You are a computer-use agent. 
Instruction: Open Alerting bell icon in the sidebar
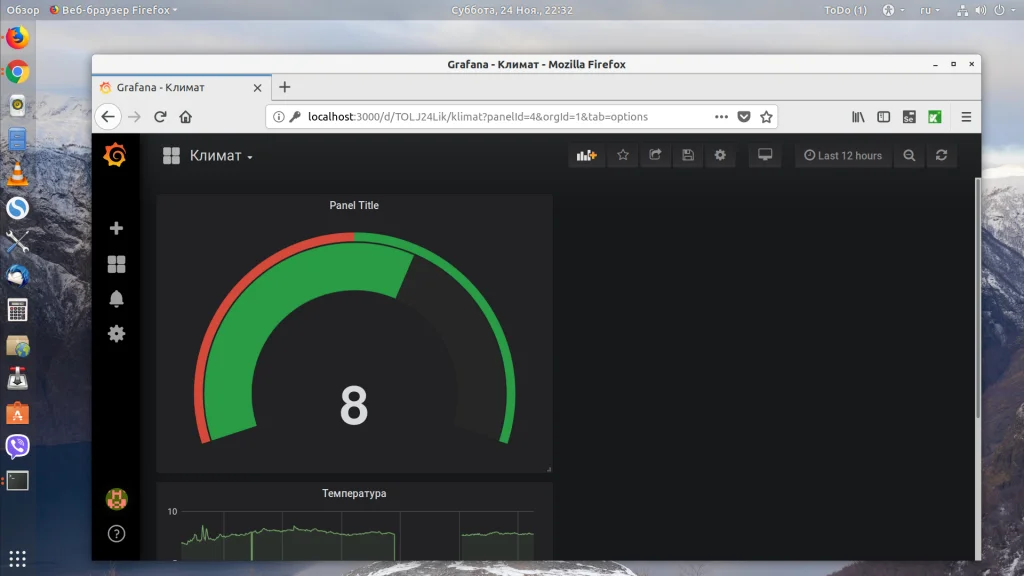click(116, 299)
